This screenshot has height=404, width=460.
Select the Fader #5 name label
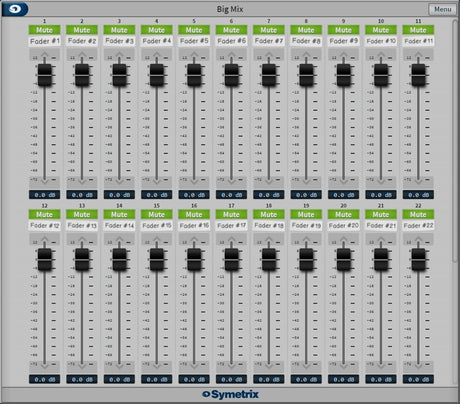click(194, 41)
